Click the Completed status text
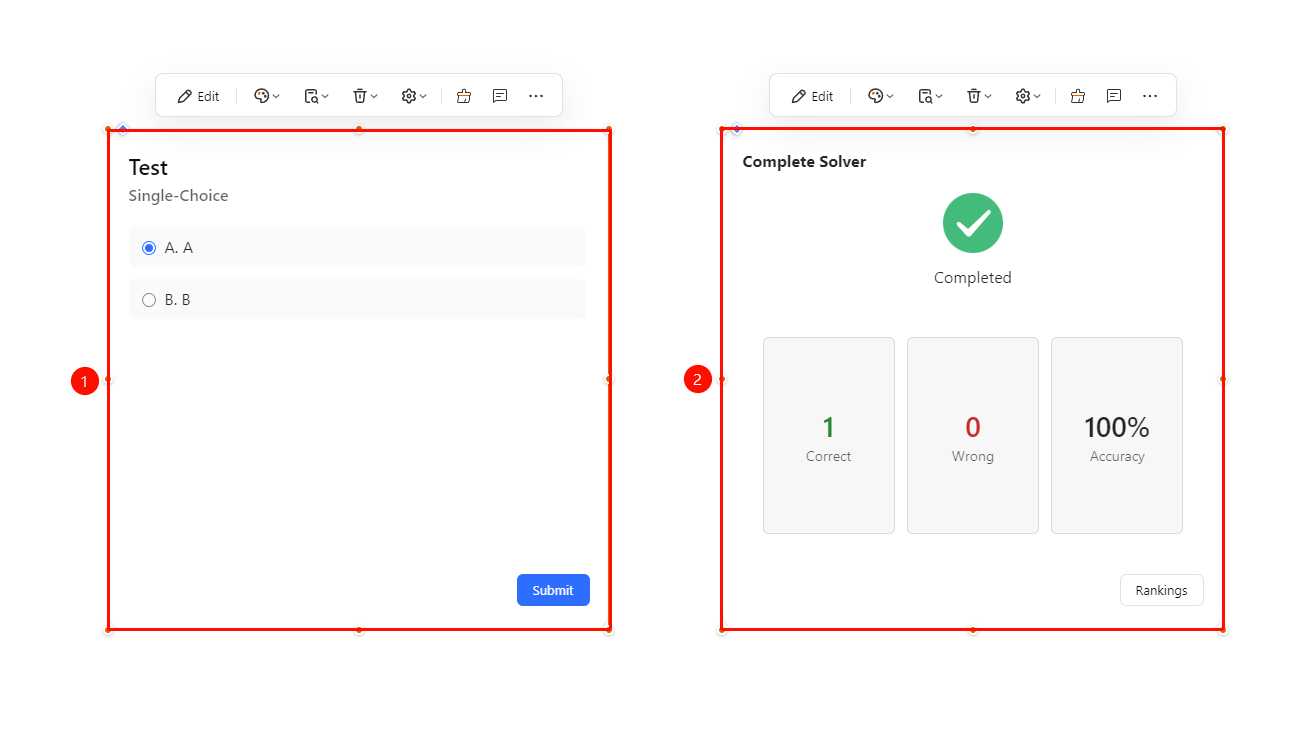Image resolution: width=1311 pixels, height=735 pixels. pyautogui.click(x=973, y=278)
